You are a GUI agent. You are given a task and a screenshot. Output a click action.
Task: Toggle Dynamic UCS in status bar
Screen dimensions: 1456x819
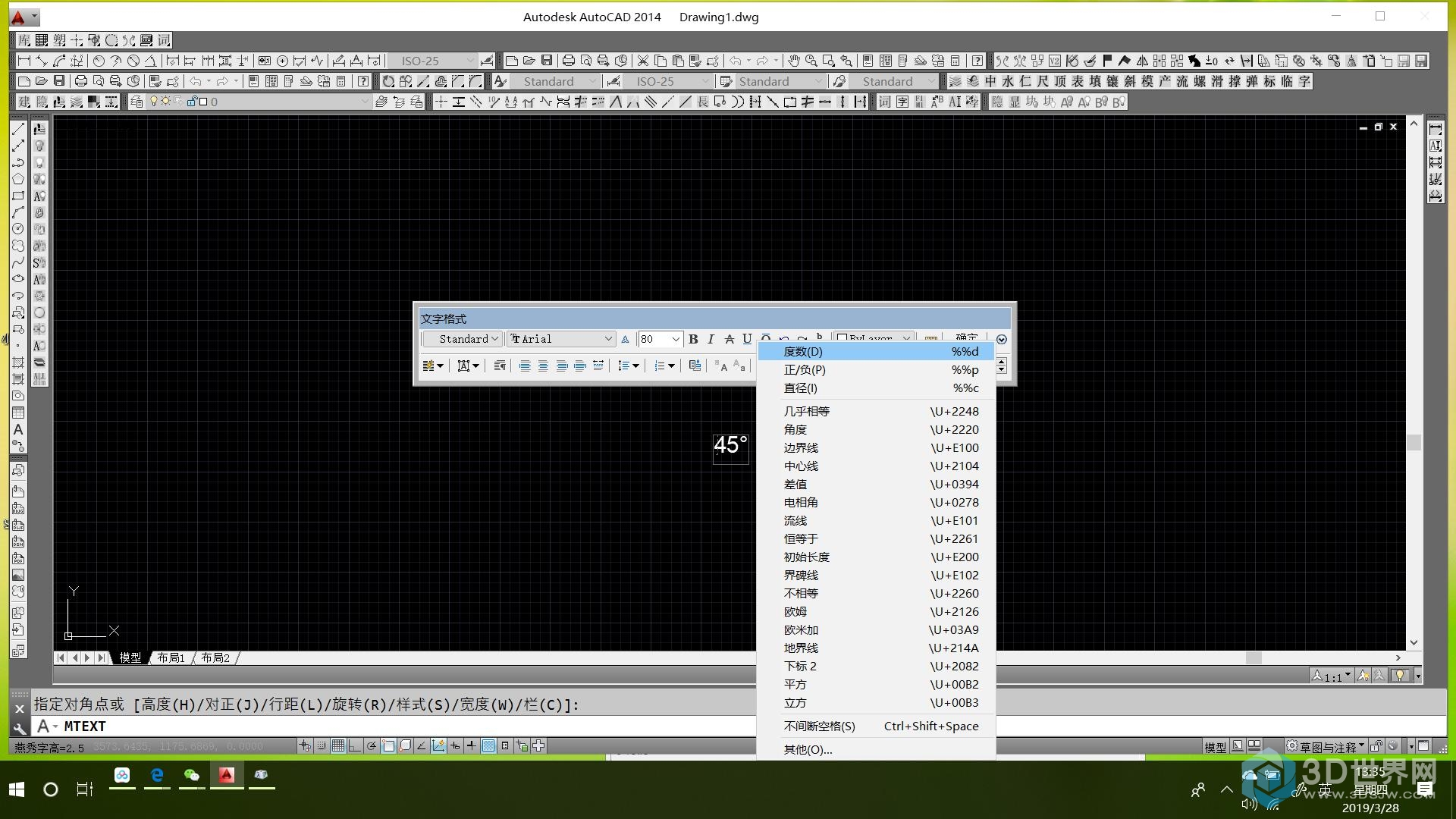tap(438, 745)
